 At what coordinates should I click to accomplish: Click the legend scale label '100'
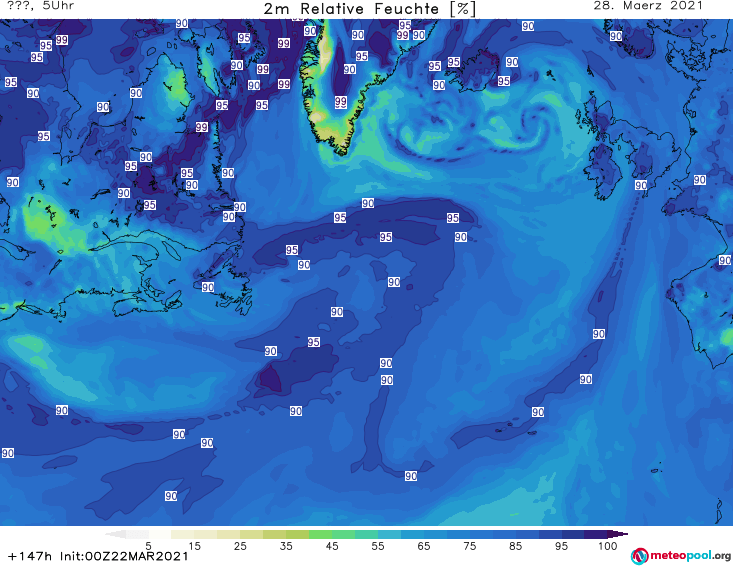coord(607,546)
